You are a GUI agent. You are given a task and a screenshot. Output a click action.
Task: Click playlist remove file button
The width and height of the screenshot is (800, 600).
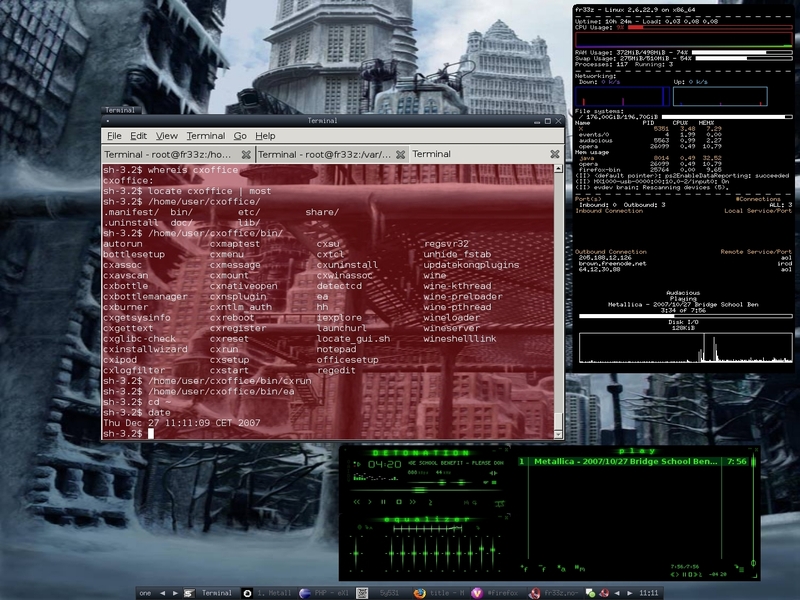pos(542,568)
